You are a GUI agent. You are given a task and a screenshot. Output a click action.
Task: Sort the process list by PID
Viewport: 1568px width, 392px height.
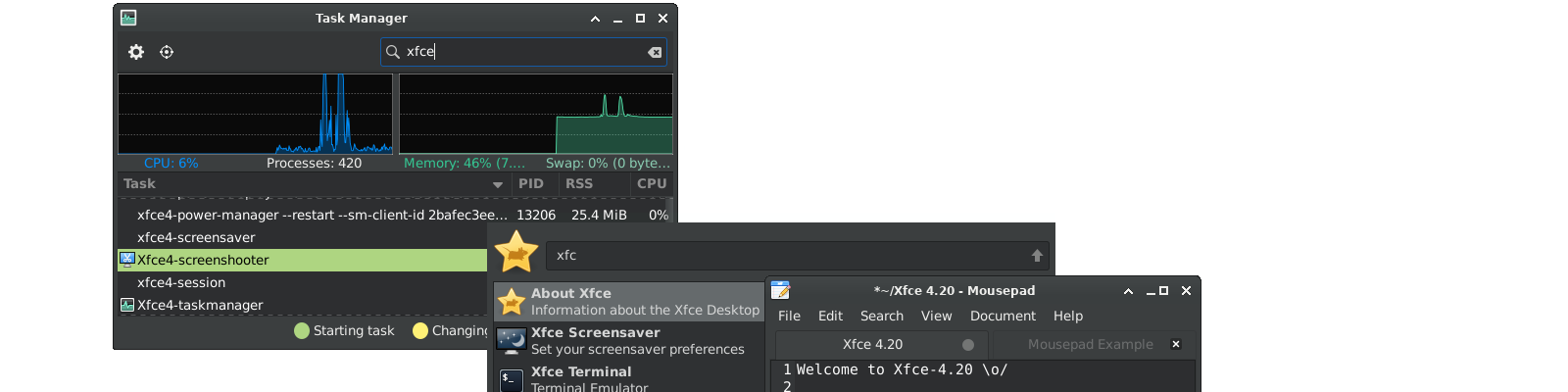[531, 184]
